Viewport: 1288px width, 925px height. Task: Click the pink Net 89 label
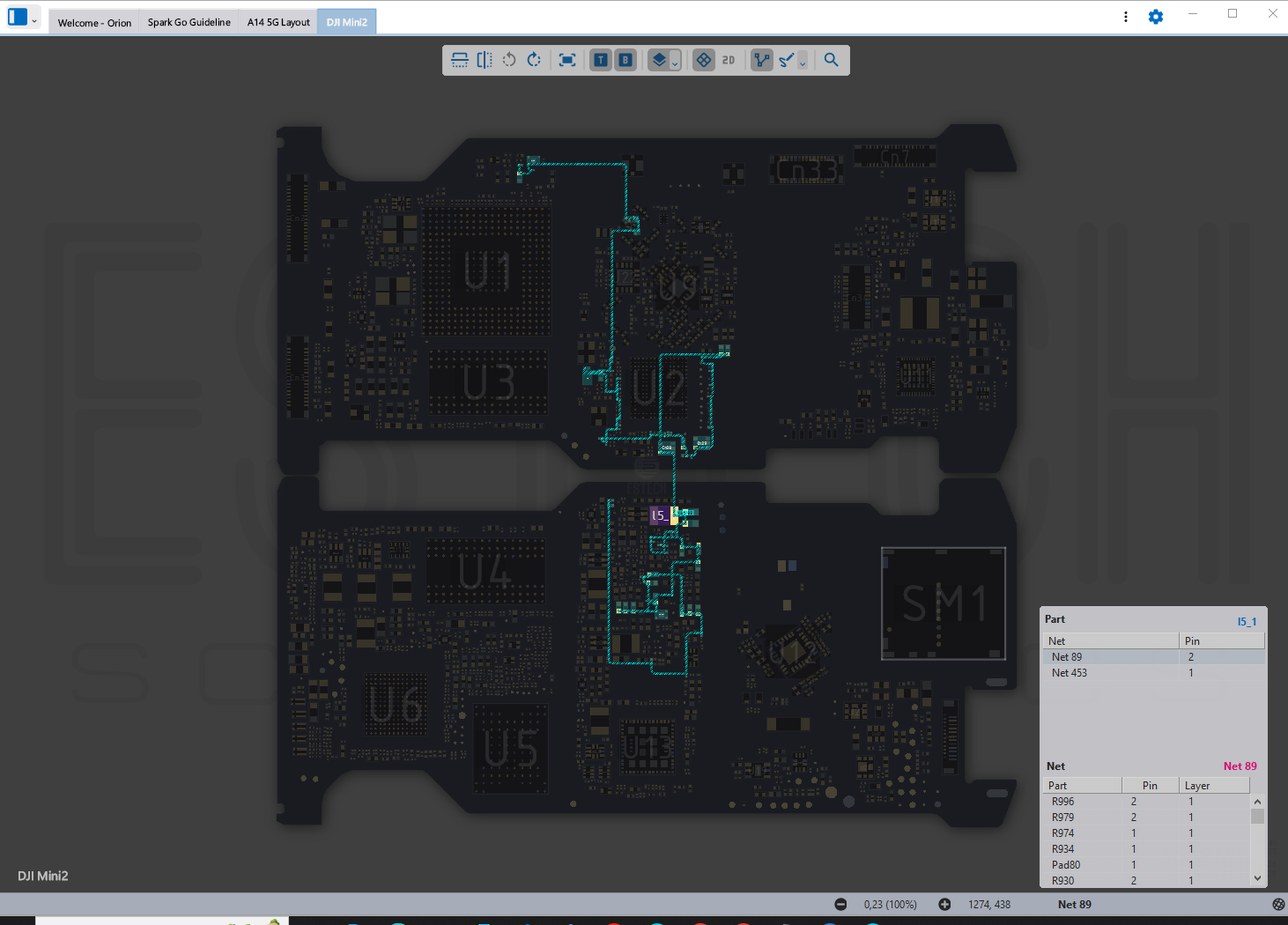[1240, 766]
